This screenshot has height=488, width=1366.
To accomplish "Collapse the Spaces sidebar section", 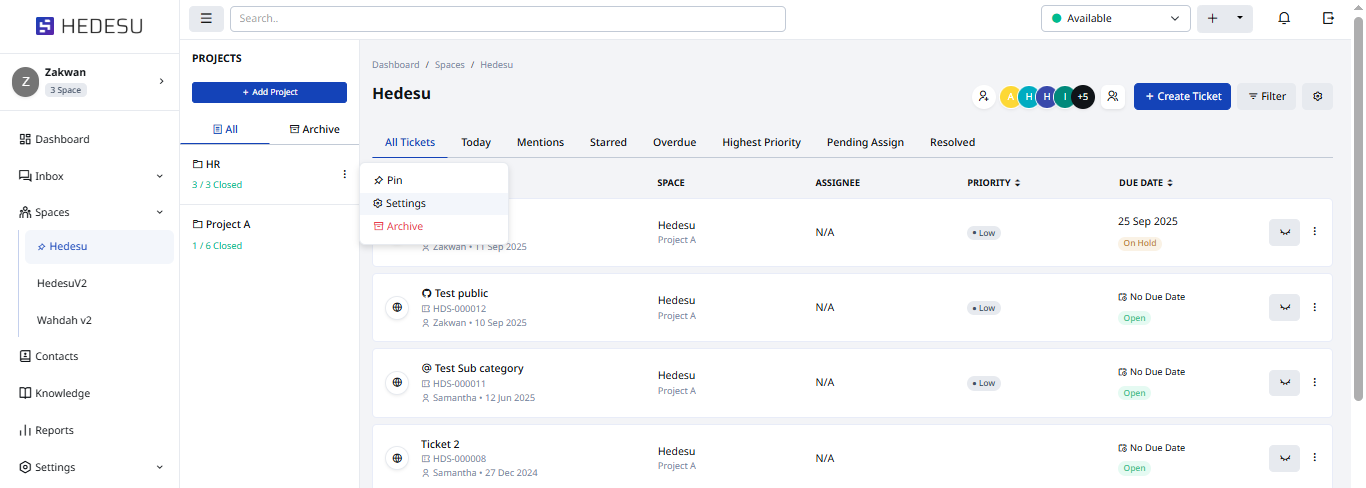I will pos(160,212).
